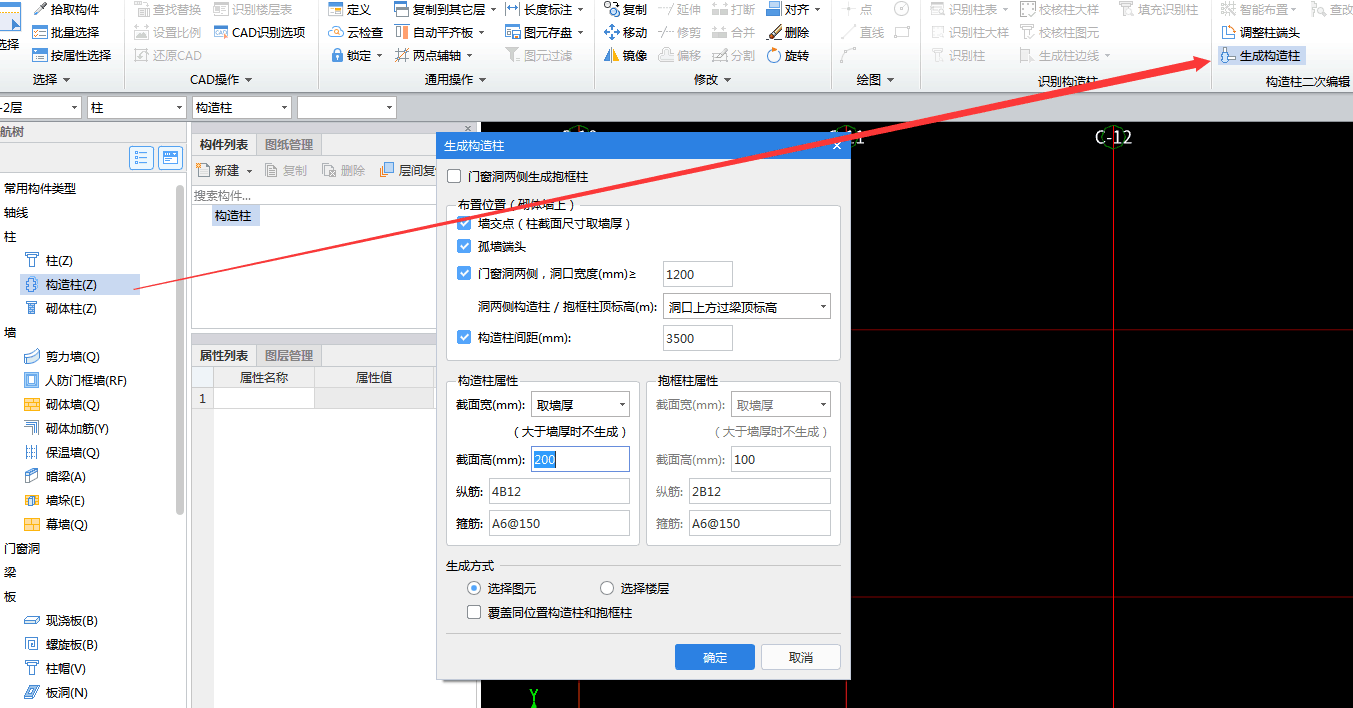Click the opening width field showing 1200
Screen dimensions: 1353x708
coord(698,274)
